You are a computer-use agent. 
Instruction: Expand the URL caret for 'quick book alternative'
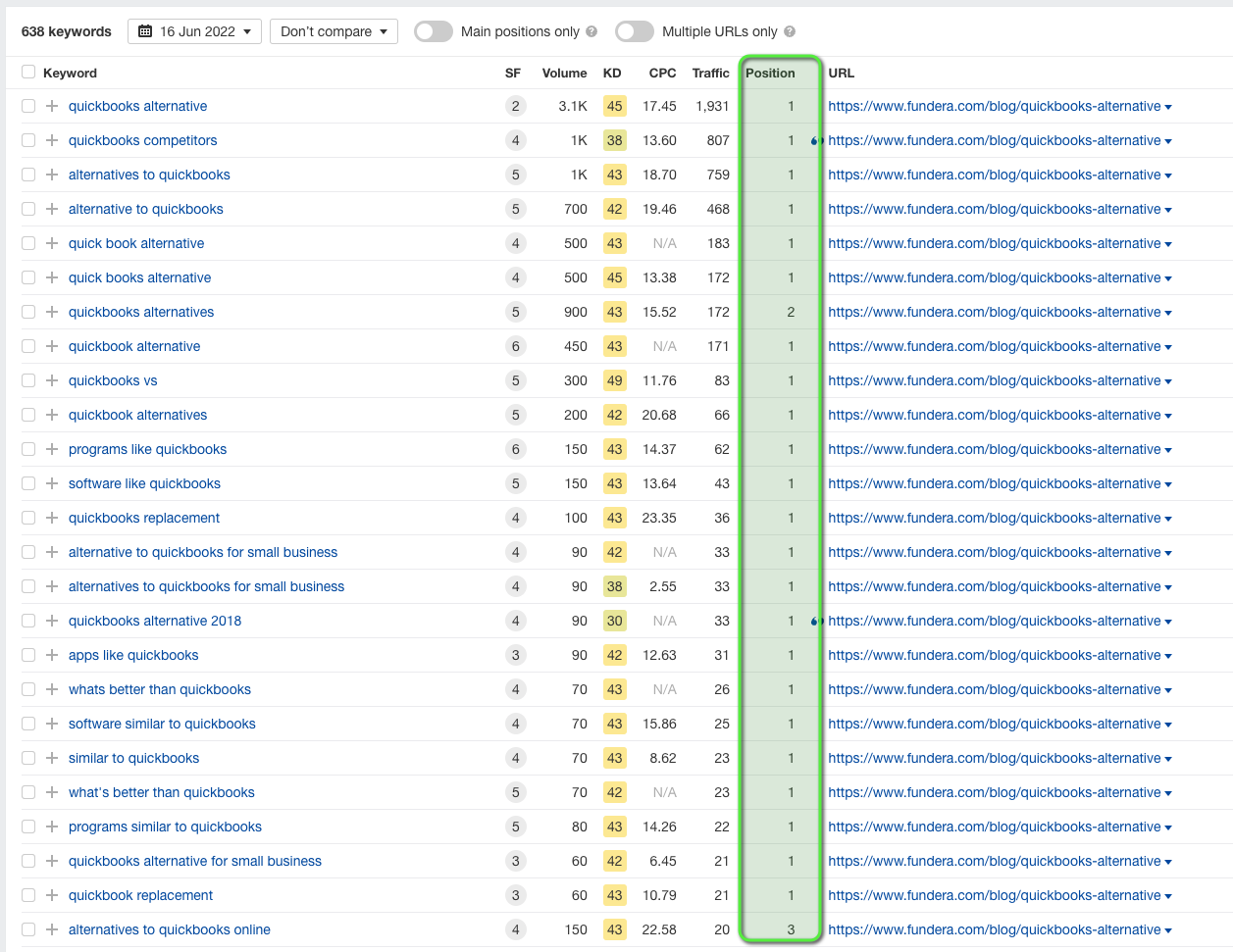coord(1168,244)
